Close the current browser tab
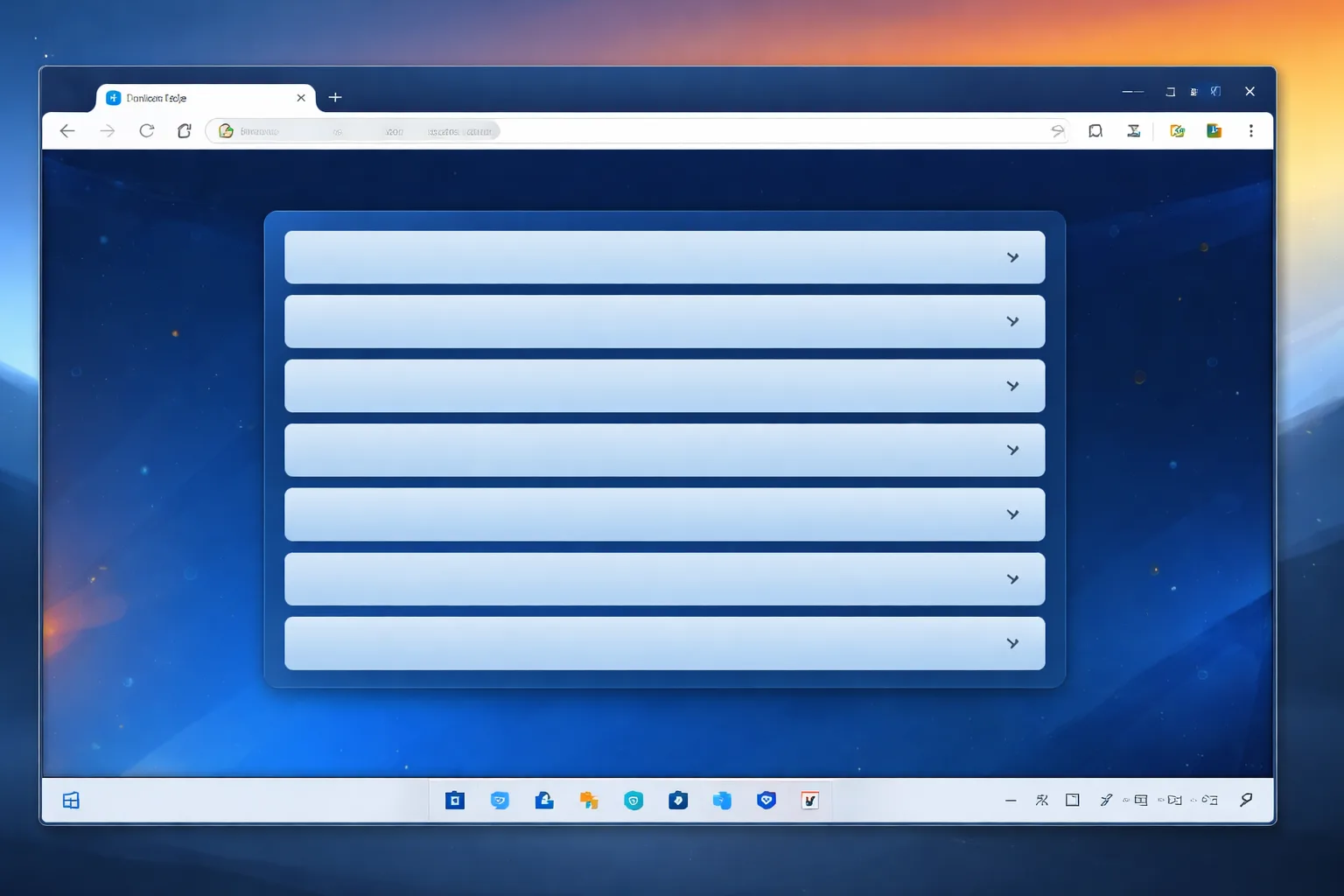 tap(301, 98)
